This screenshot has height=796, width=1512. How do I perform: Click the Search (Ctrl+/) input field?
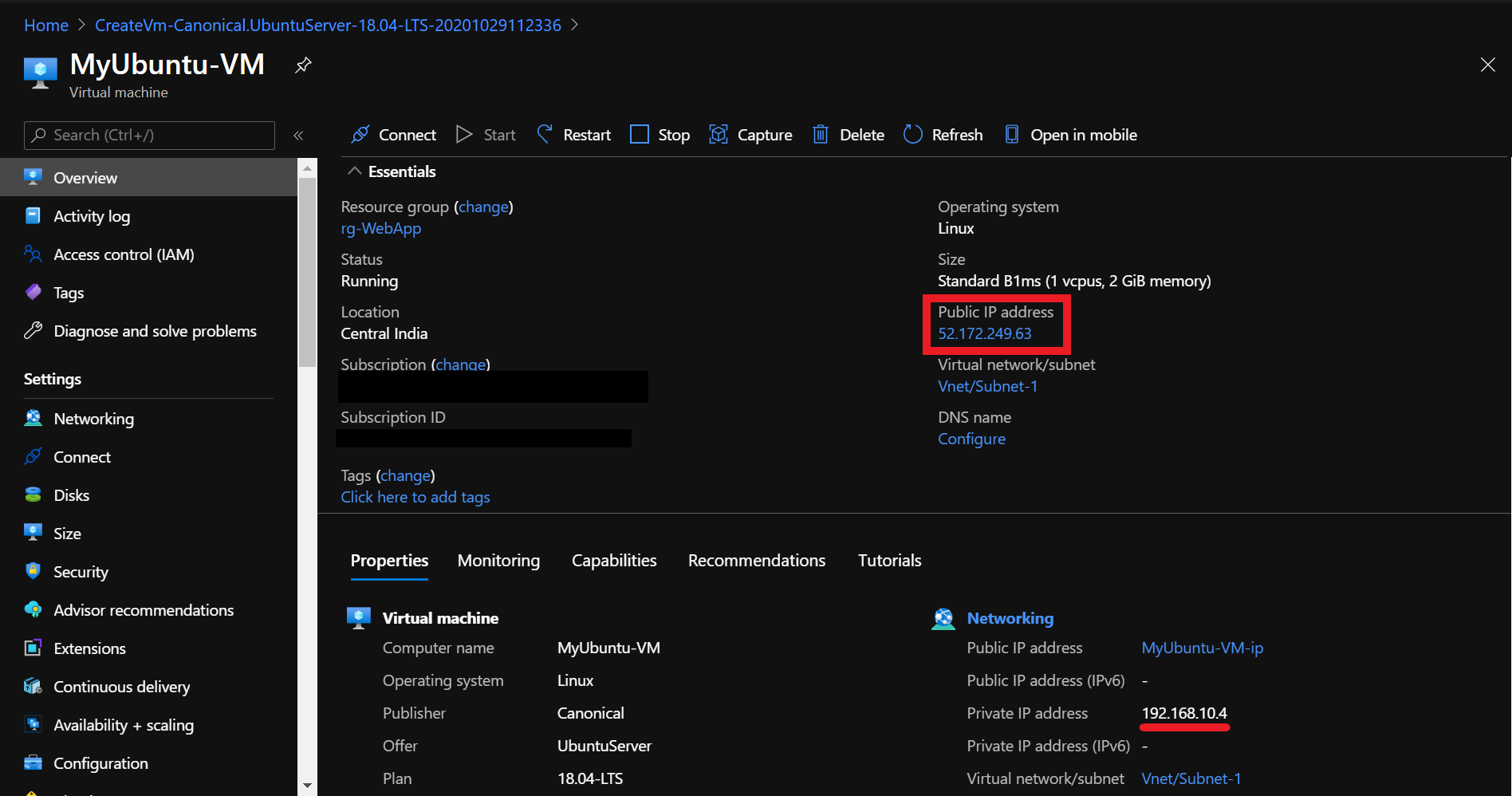click(149, 136)
